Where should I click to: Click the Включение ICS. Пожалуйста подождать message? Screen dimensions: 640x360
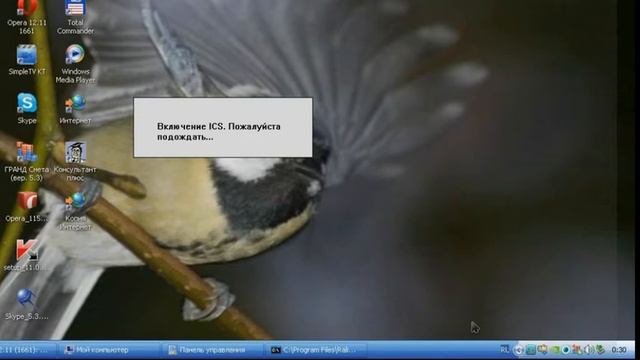(219, 131)
